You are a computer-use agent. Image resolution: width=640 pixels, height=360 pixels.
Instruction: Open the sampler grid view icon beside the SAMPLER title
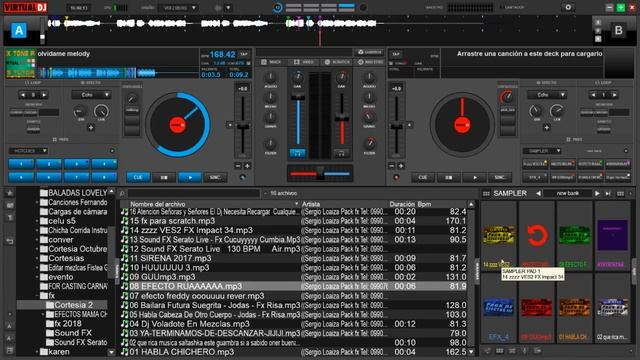486,193
